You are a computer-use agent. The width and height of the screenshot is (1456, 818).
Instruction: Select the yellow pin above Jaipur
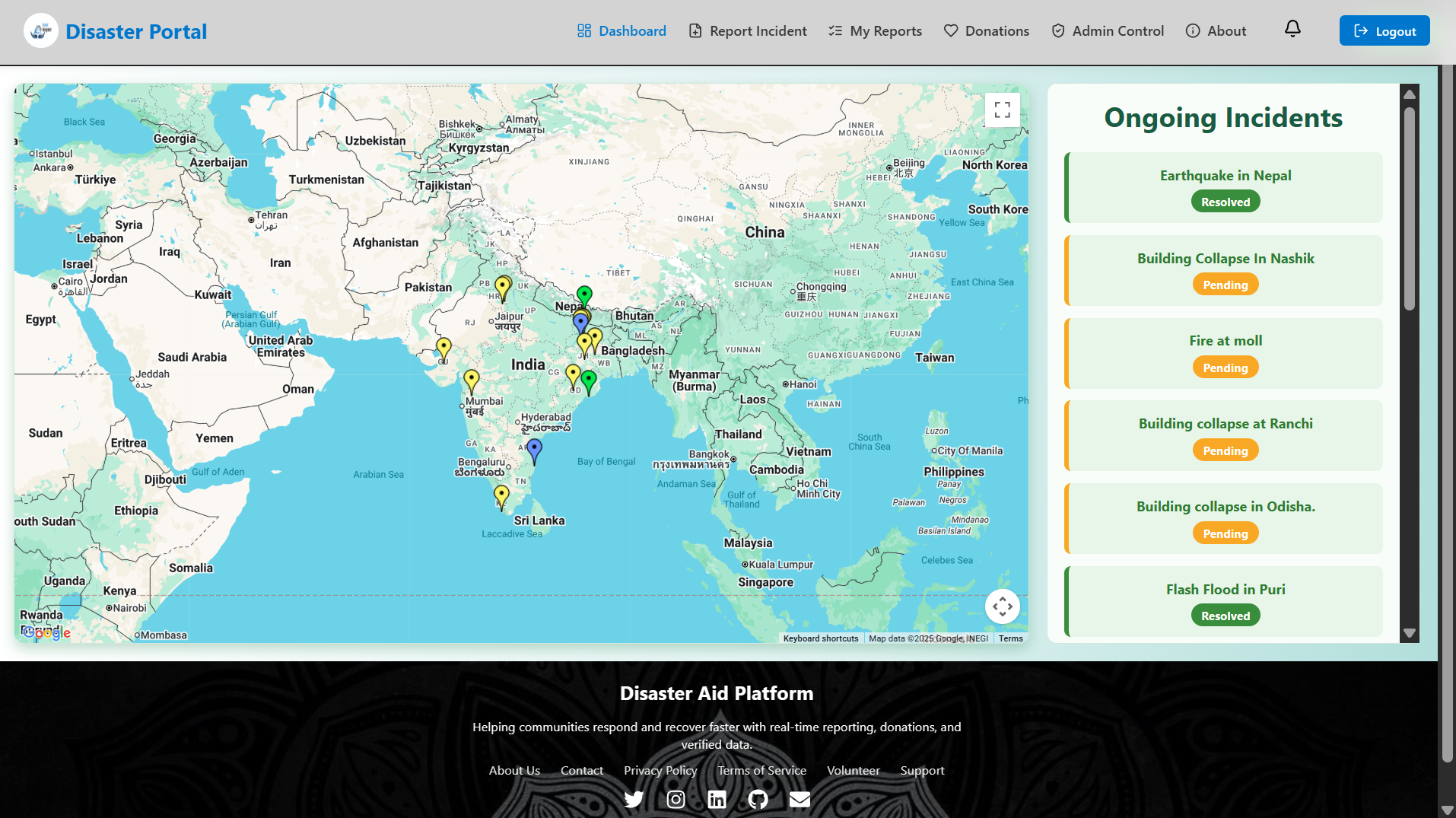pyautogui.click(x=503, y=288)
